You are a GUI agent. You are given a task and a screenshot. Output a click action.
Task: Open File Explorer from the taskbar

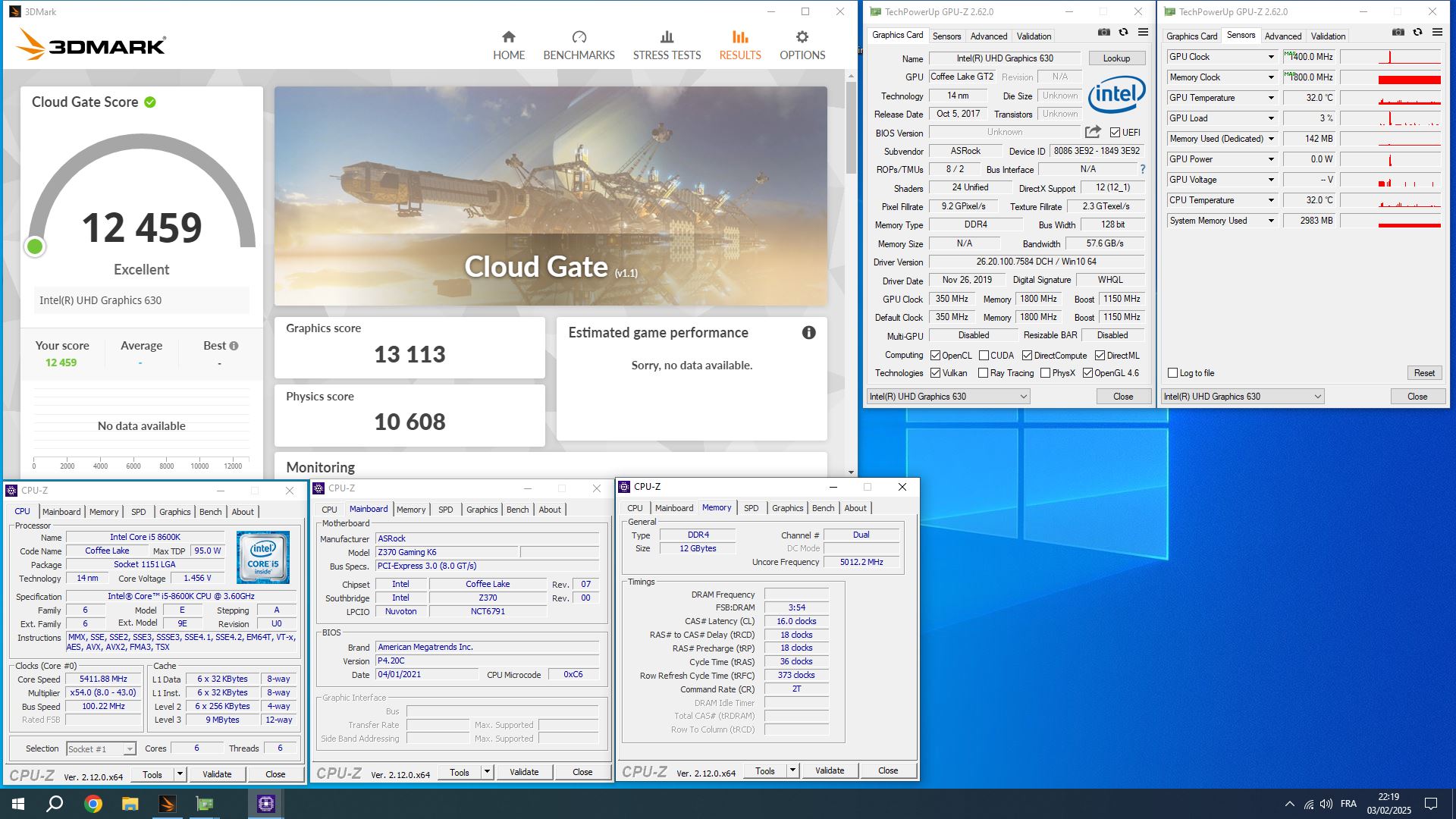(130, 804)
